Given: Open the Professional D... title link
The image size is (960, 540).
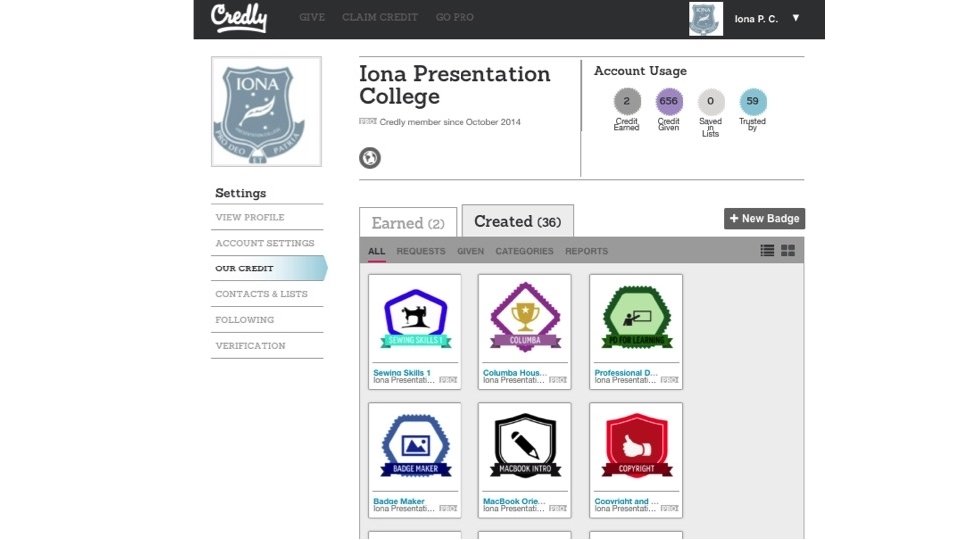Looking at the screenshot, I should pyautogui.click(x=626, y=372).
